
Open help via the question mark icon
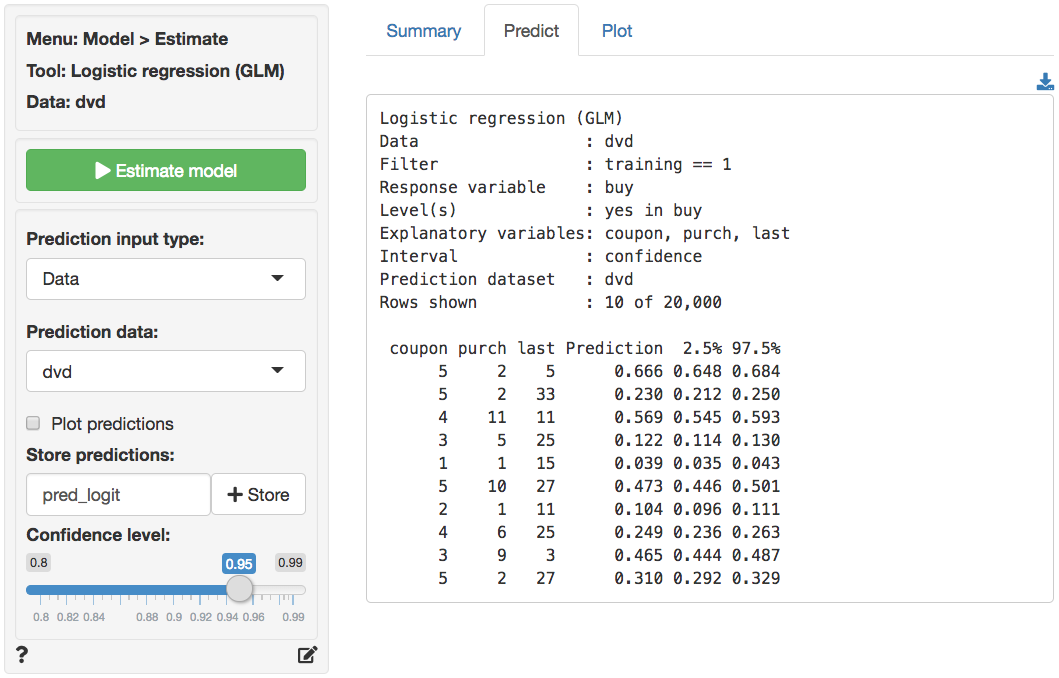[22, 655]
